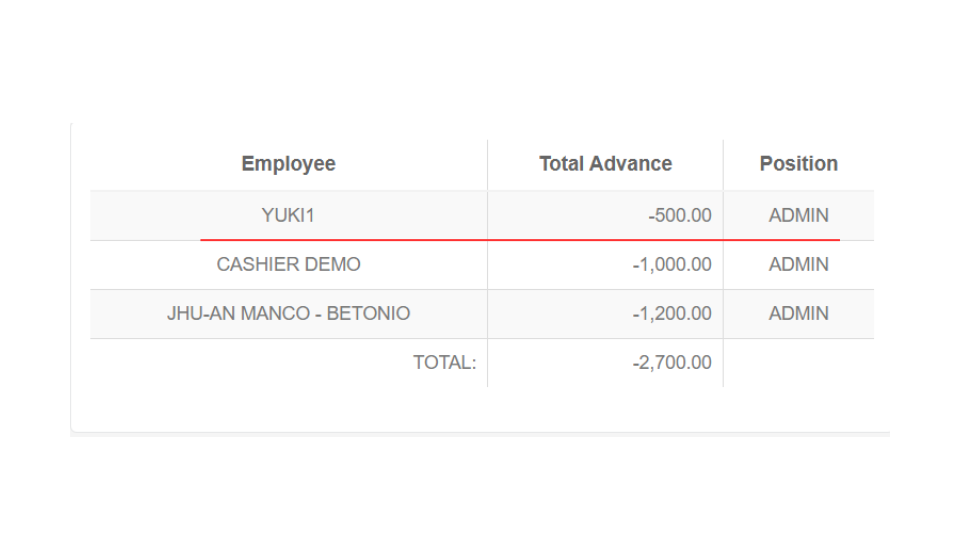Select the JHU-AN MANCO - BETONIO employee cell
Screen dimensions: 960x540
click(x=288, y=314)
